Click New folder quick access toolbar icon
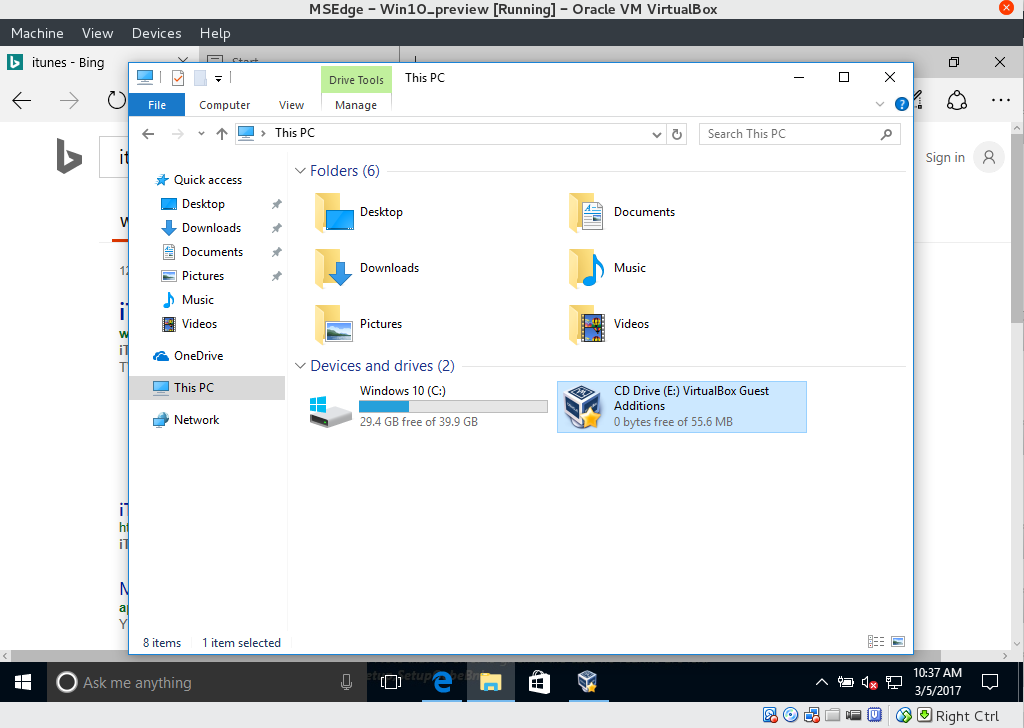Viewport: 1024px width, 728px height. (200, 78)
